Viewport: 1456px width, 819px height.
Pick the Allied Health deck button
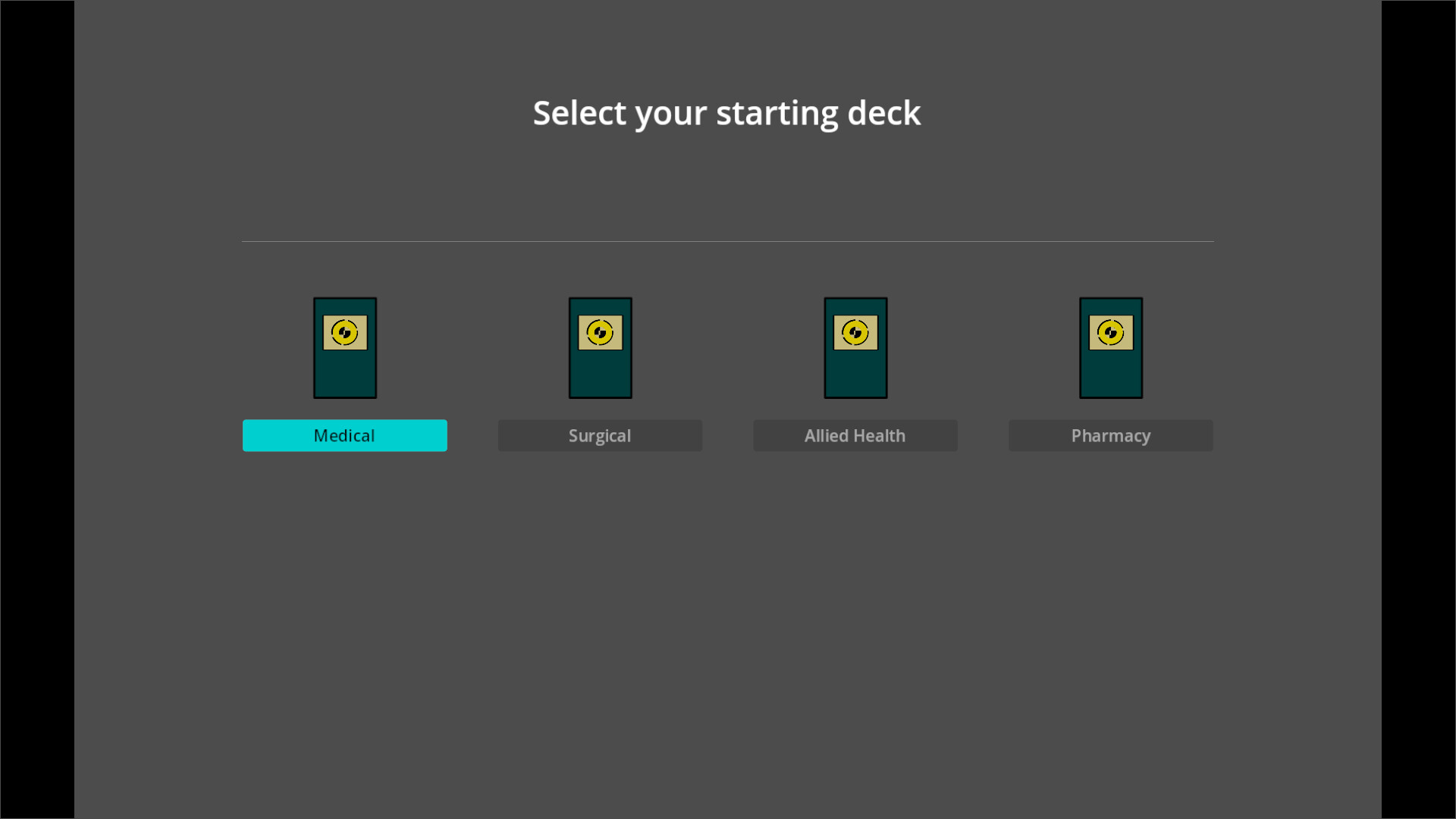click(855, 435)
